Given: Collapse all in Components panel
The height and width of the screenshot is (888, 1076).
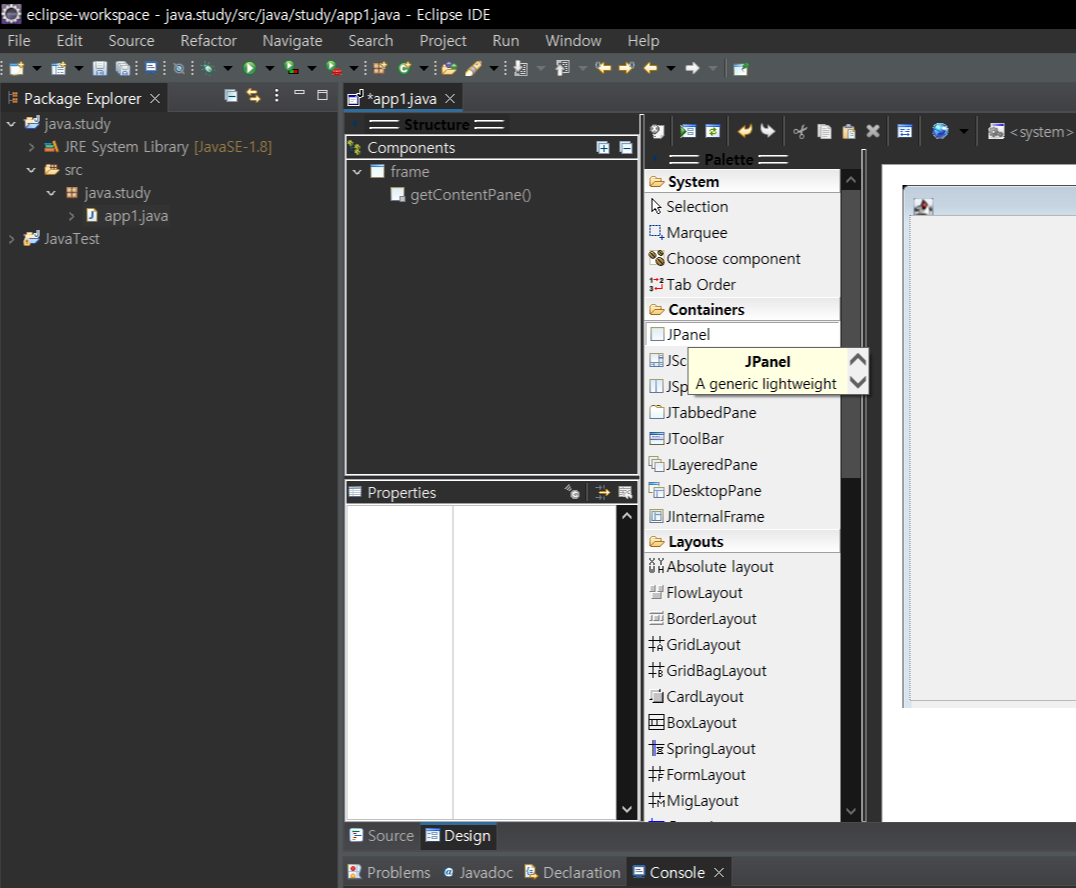Looking at the screenshot, I should pyautogui.click(x=626, y=148).
